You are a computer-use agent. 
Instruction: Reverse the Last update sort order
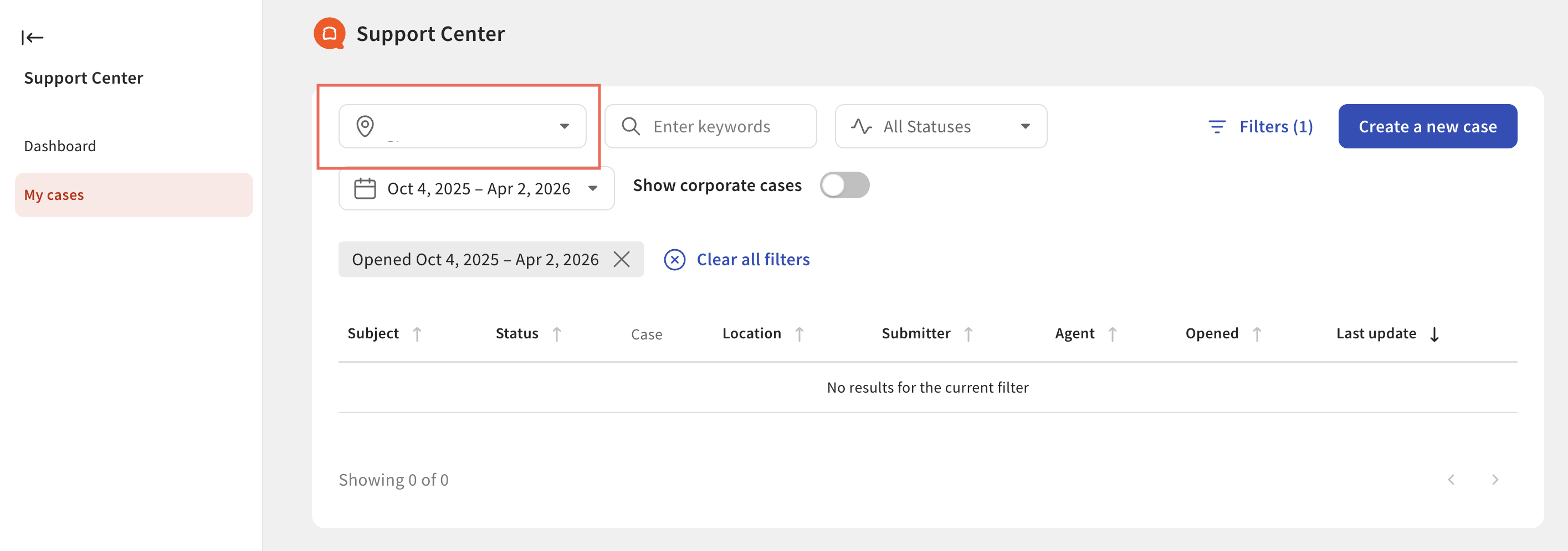(1434, 334)
